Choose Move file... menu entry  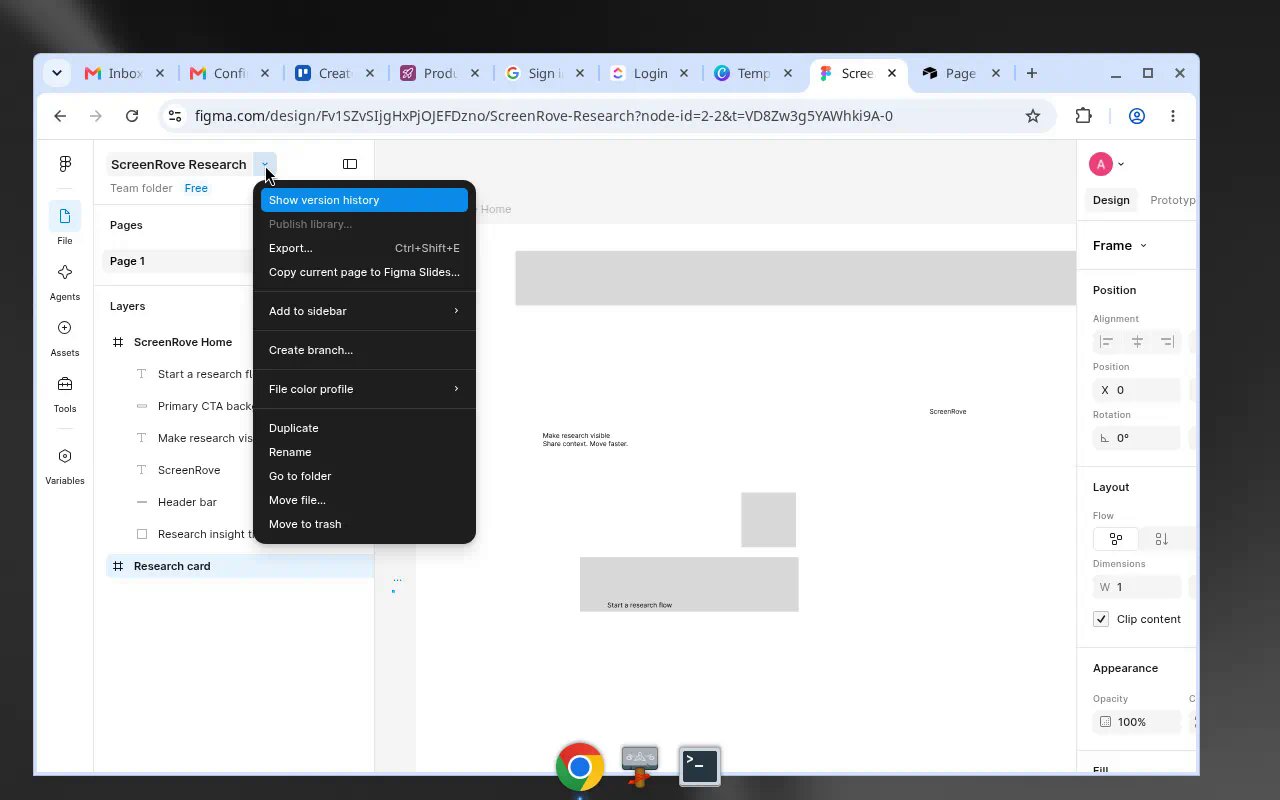(x=364, y=500)
